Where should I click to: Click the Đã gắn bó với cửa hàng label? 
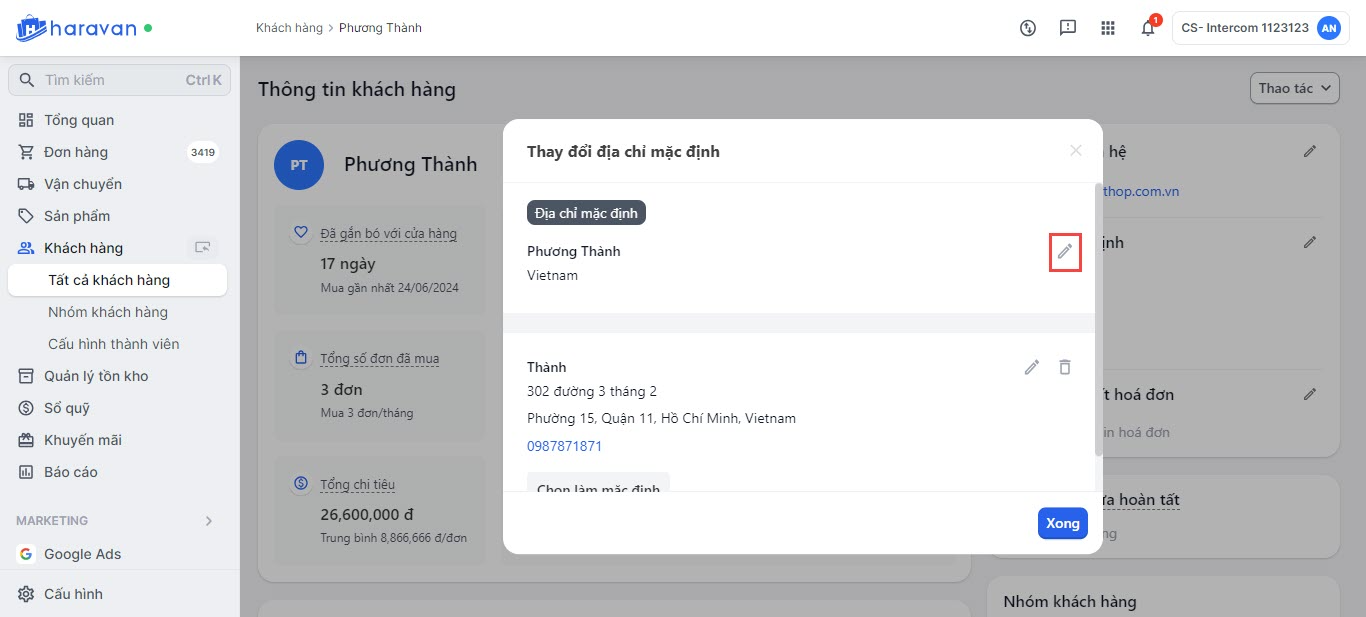pyautogui.click(x=388, y=234)
